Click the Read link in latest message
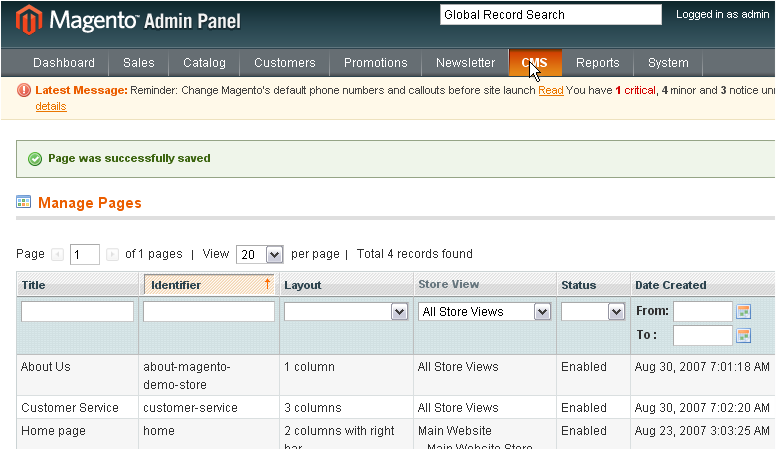Viewport: 776px width, 450px height. [x=550, y=91]
